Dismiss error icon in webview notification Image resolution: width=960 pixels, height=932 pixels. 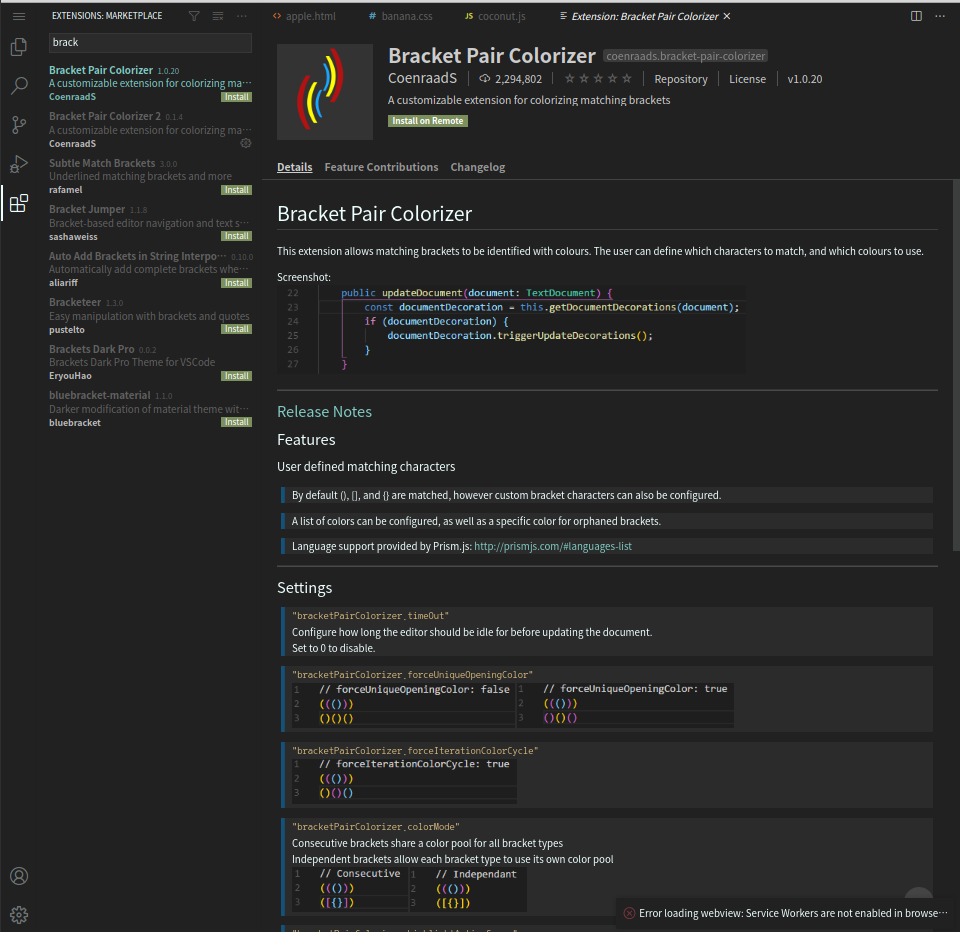pos(629,913)
